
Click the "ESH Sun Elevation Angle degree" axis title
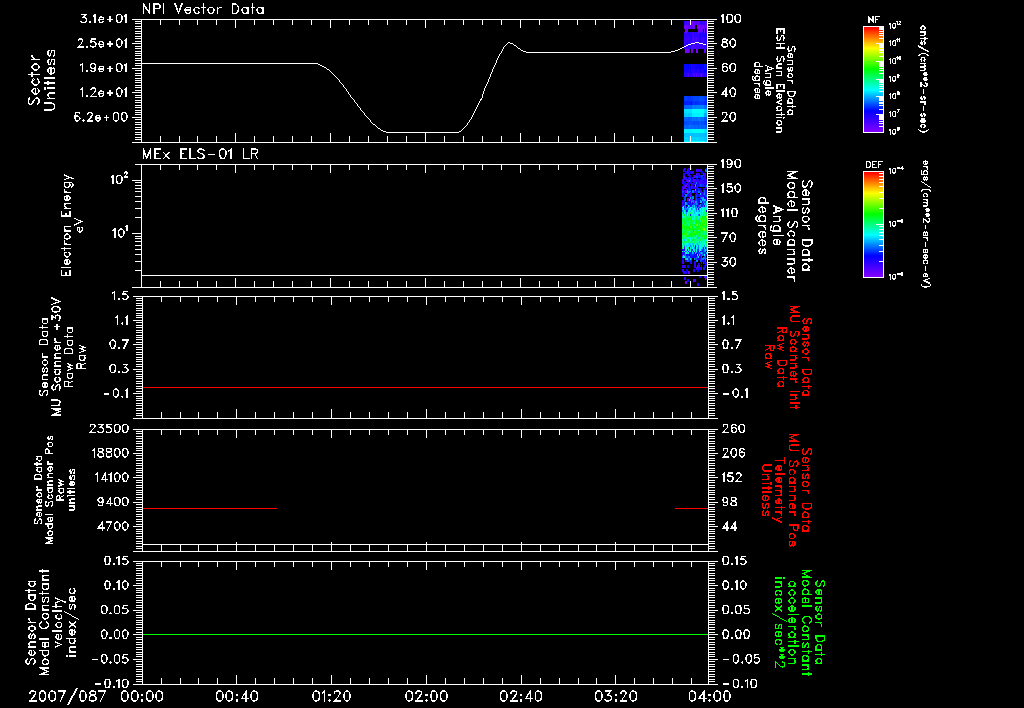(774, 80)
